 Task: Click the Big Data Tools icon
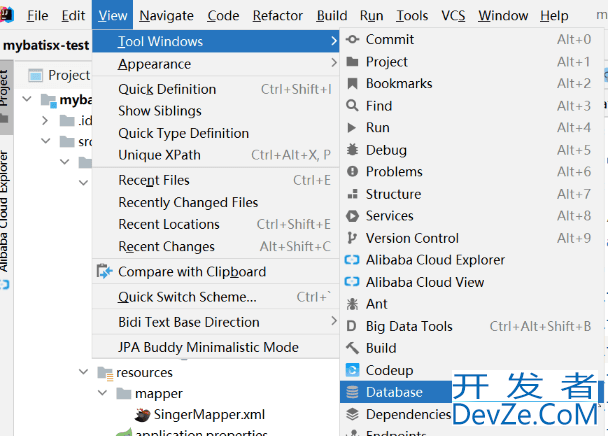pyautogui.click(x=351, y=326)
